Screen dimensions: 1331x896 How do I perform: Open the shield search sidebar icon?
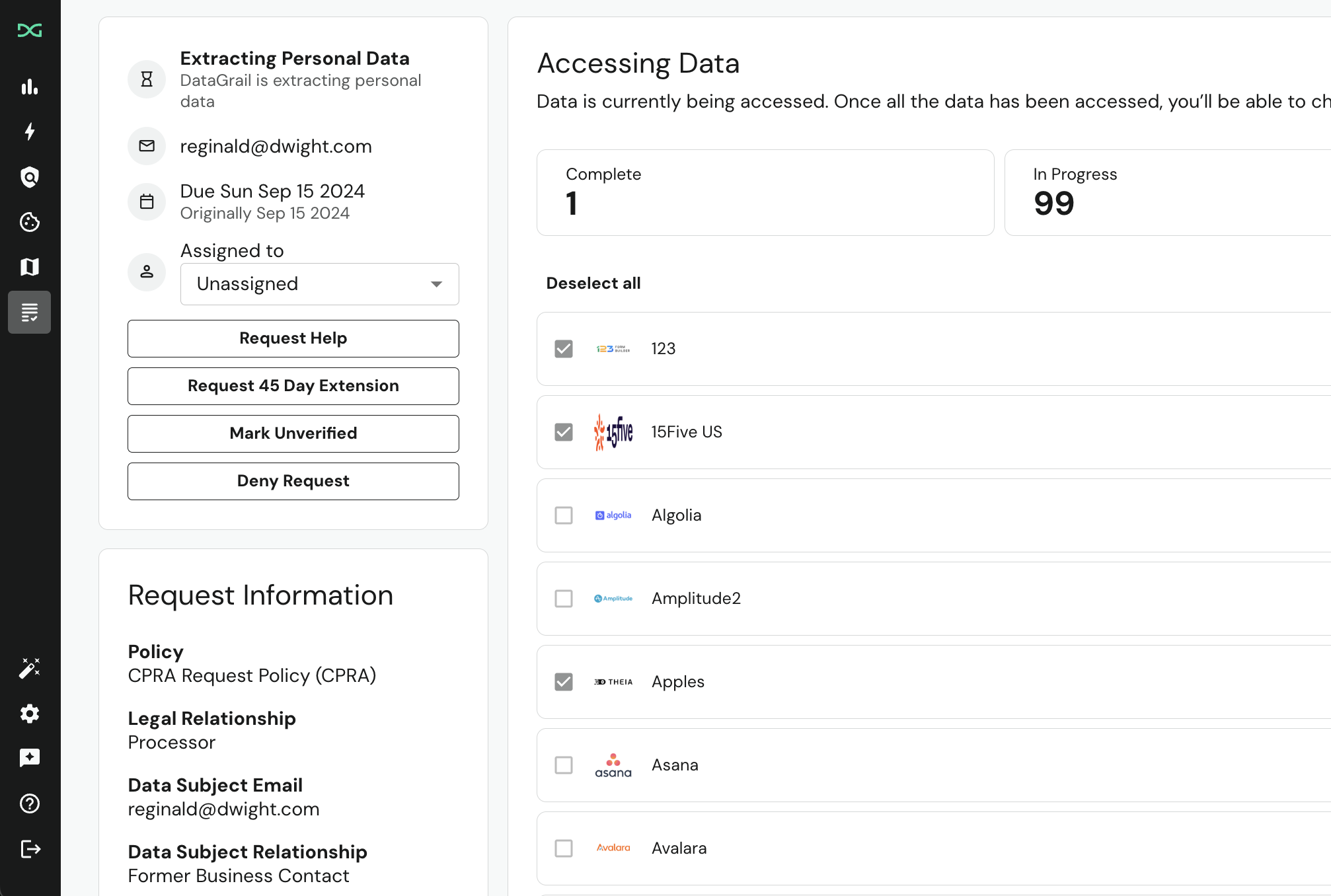click(30, 177)
